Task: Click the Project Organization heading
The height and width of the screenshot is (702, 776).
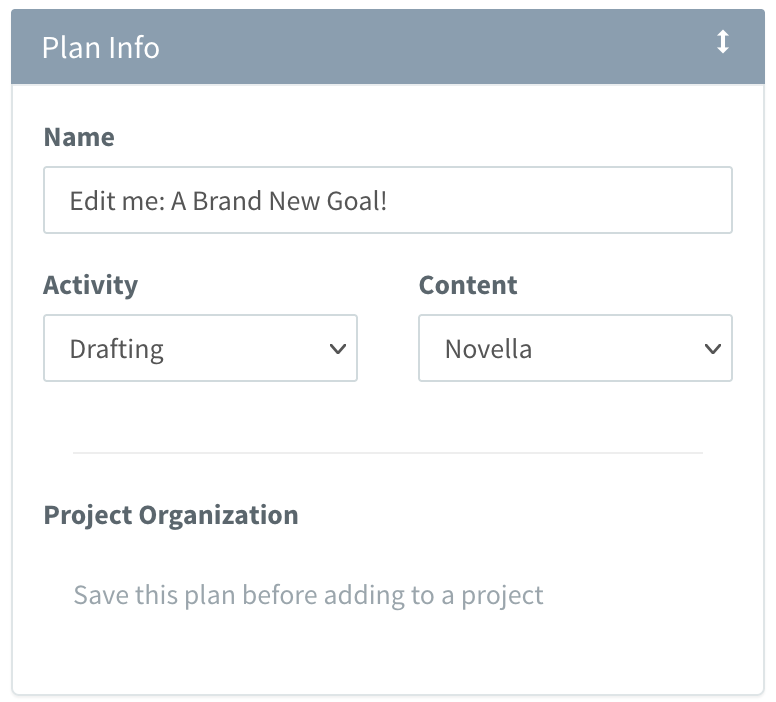Action: pyautogui.click(x=171, y=516)
